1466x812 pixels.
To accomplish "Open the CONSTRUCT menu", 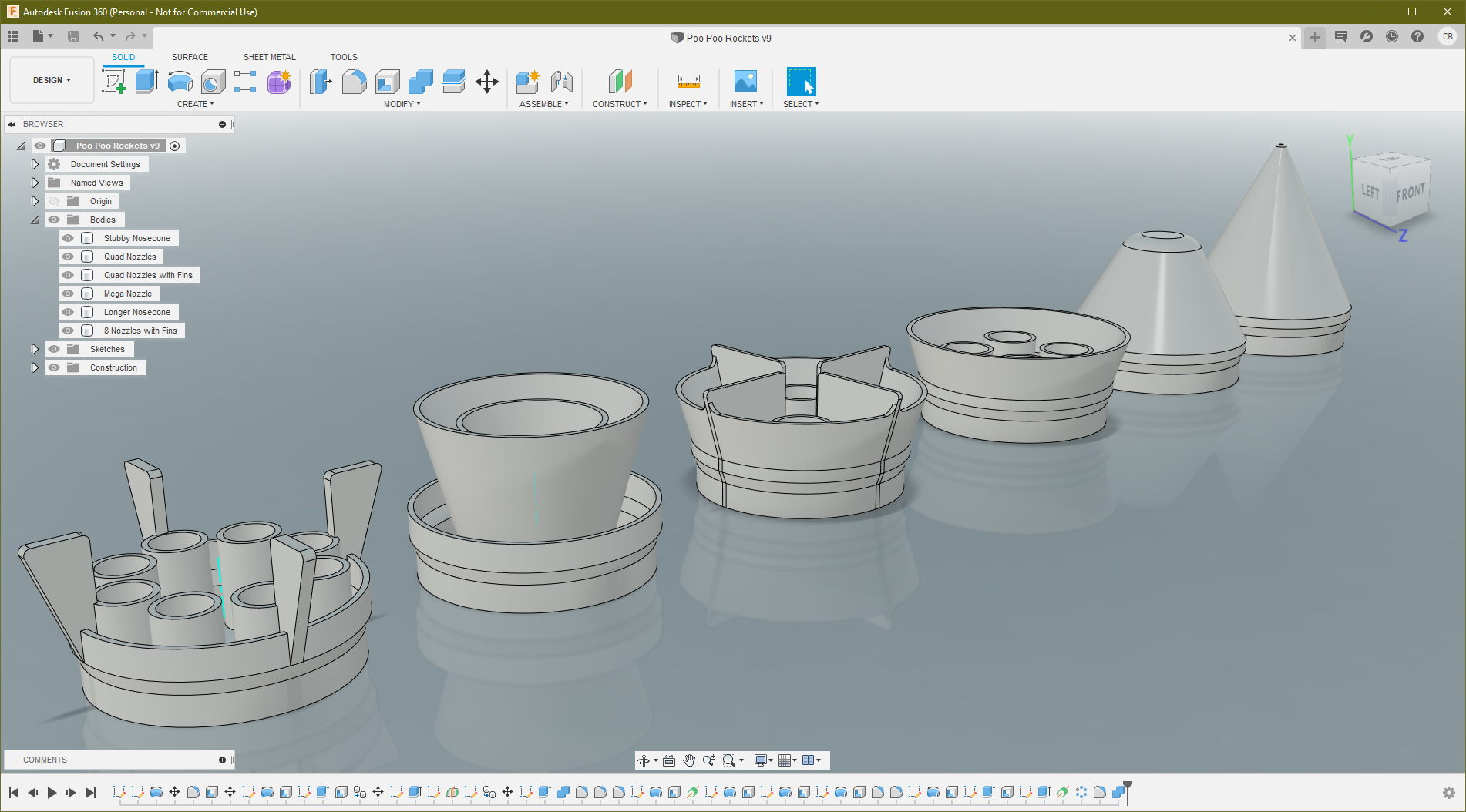I will point(620,104).
